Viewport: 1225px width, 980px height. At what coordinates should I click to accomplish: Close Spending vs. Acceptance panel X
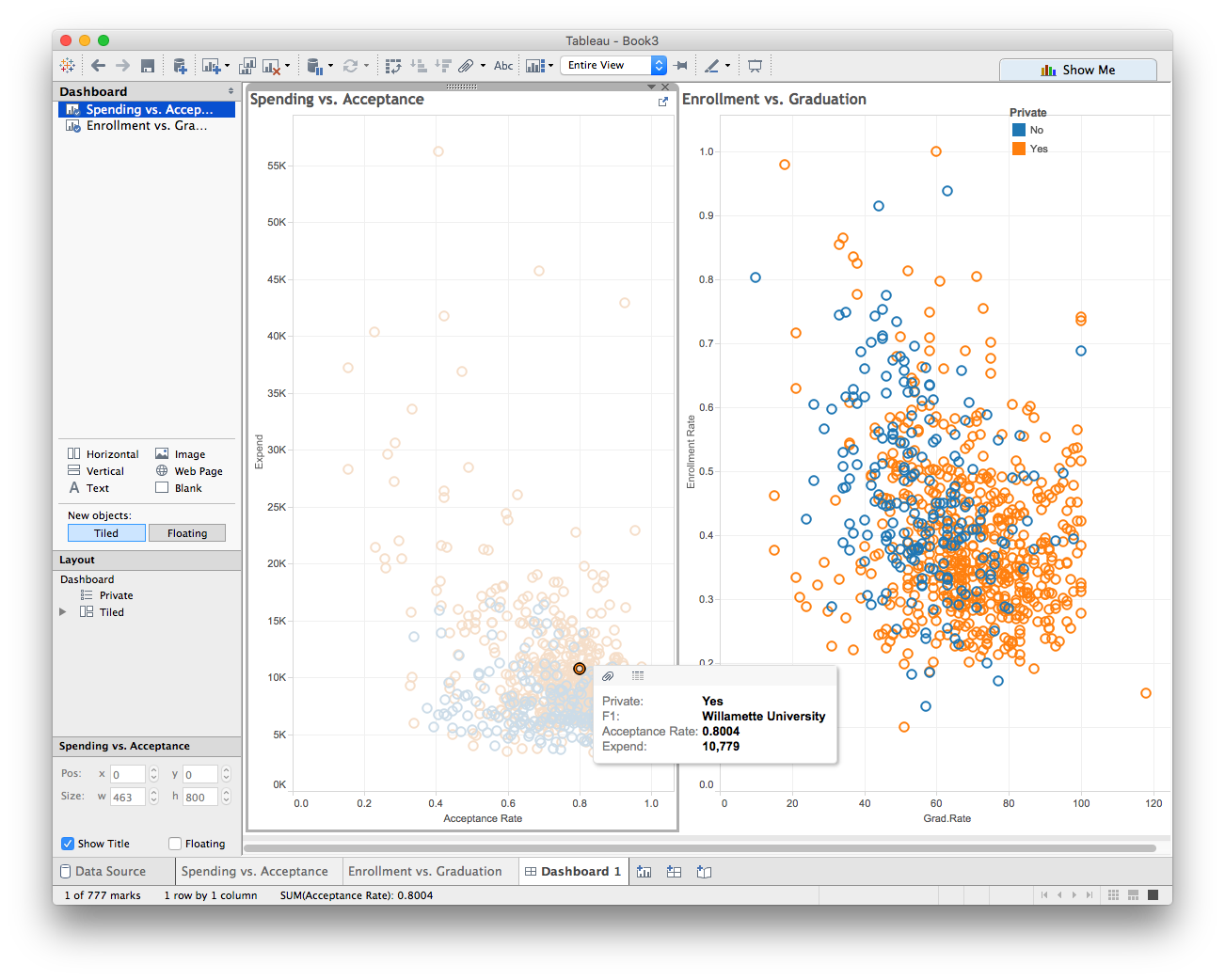pyautogui.click(x=665, y=87)
